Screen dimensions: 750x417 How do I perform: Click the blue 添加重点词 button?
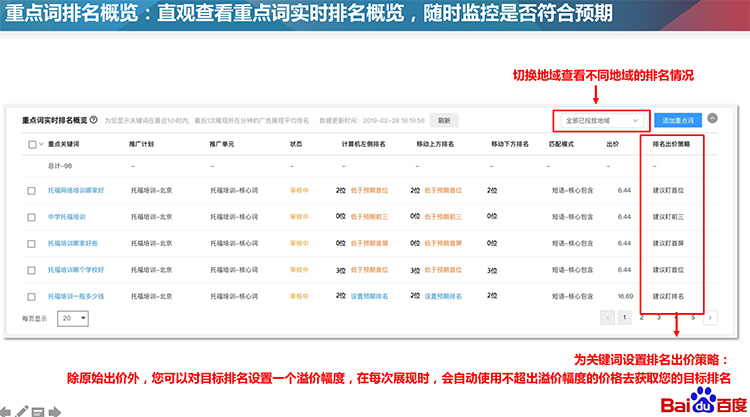tap(679, 120)
